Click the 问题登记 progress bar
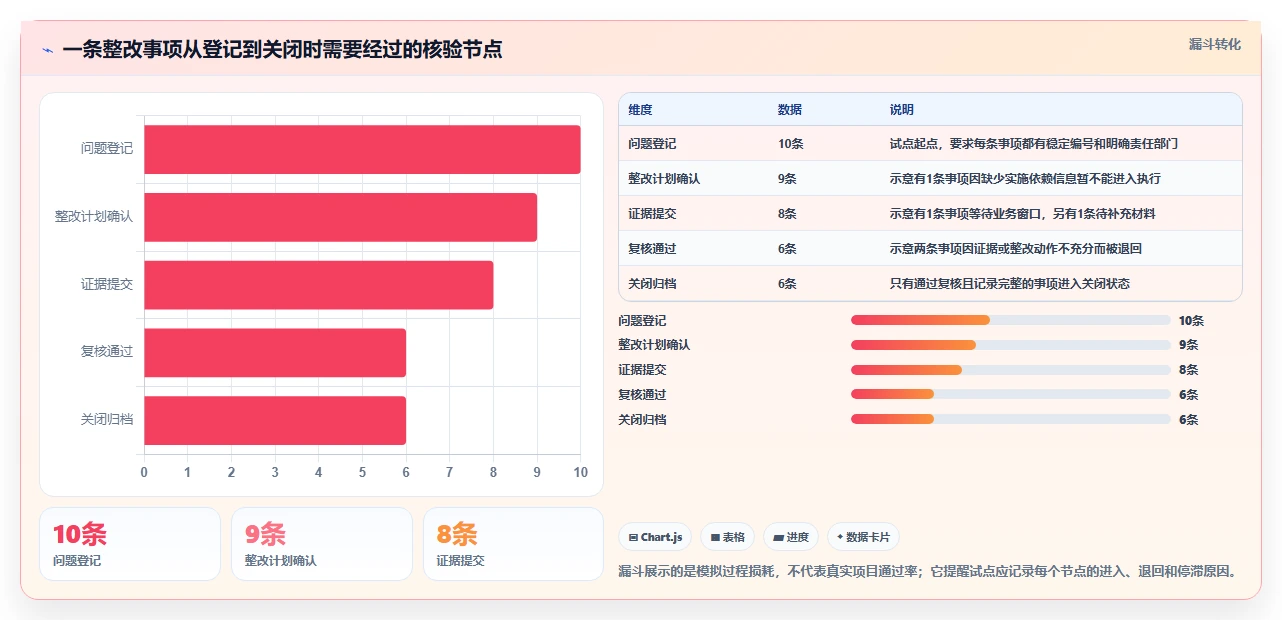Viewport: 1282px width, 620px height. pyautogui.click(x=1010, y=320)
